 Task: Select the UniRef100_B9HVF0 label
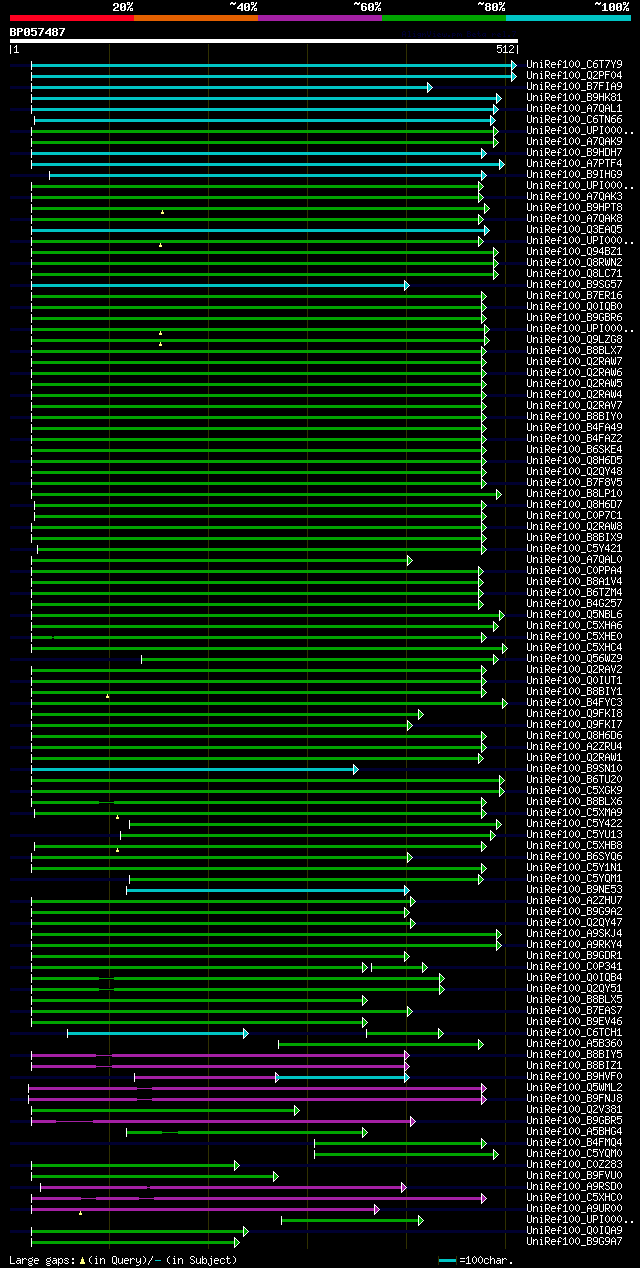click(x=576, y=1076)
